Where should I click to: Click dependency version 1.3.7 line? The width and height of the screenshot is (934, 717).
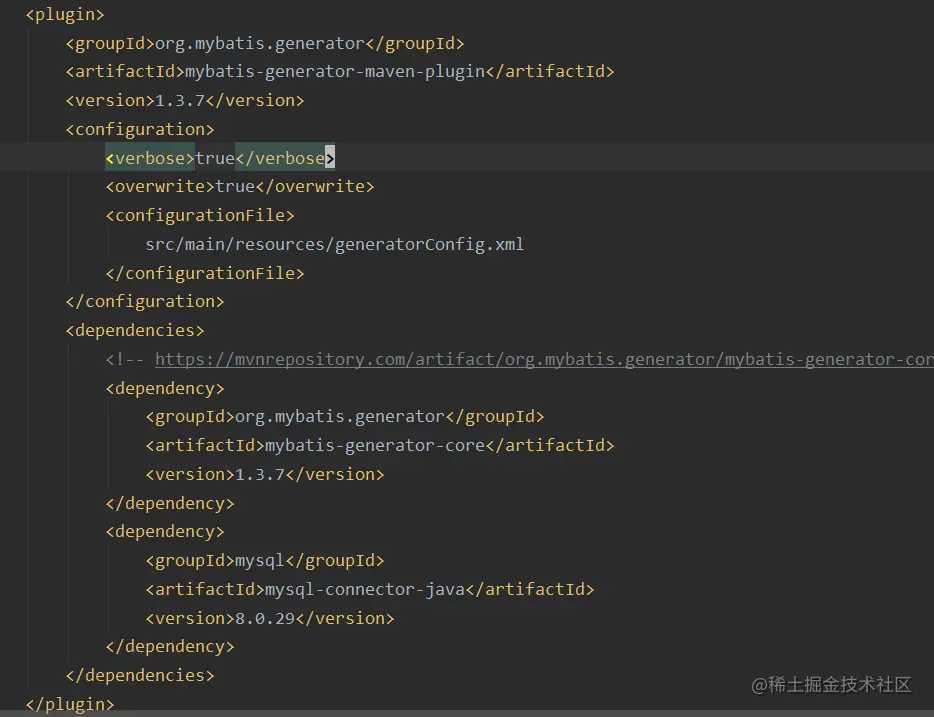point(265,474)
